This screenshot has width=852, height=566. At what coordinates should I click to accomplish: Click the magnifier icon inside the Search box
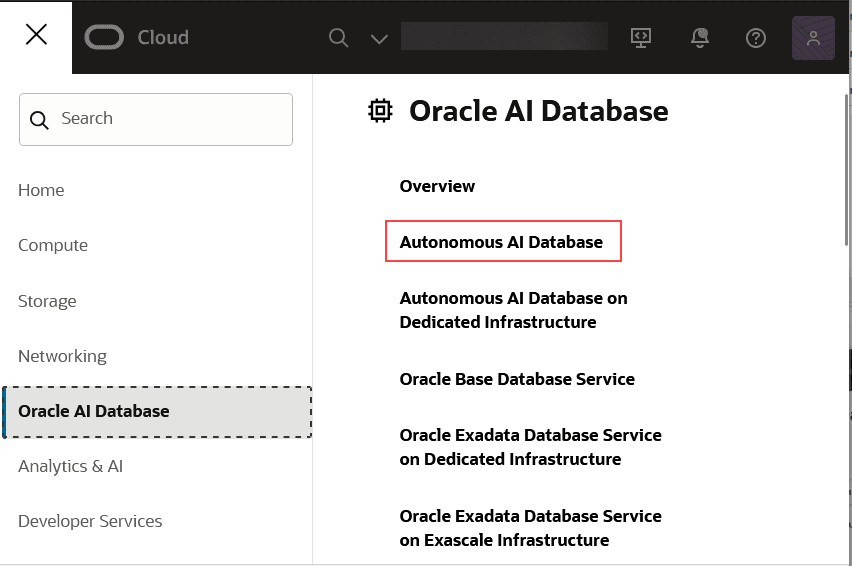[x=39, y=120]
